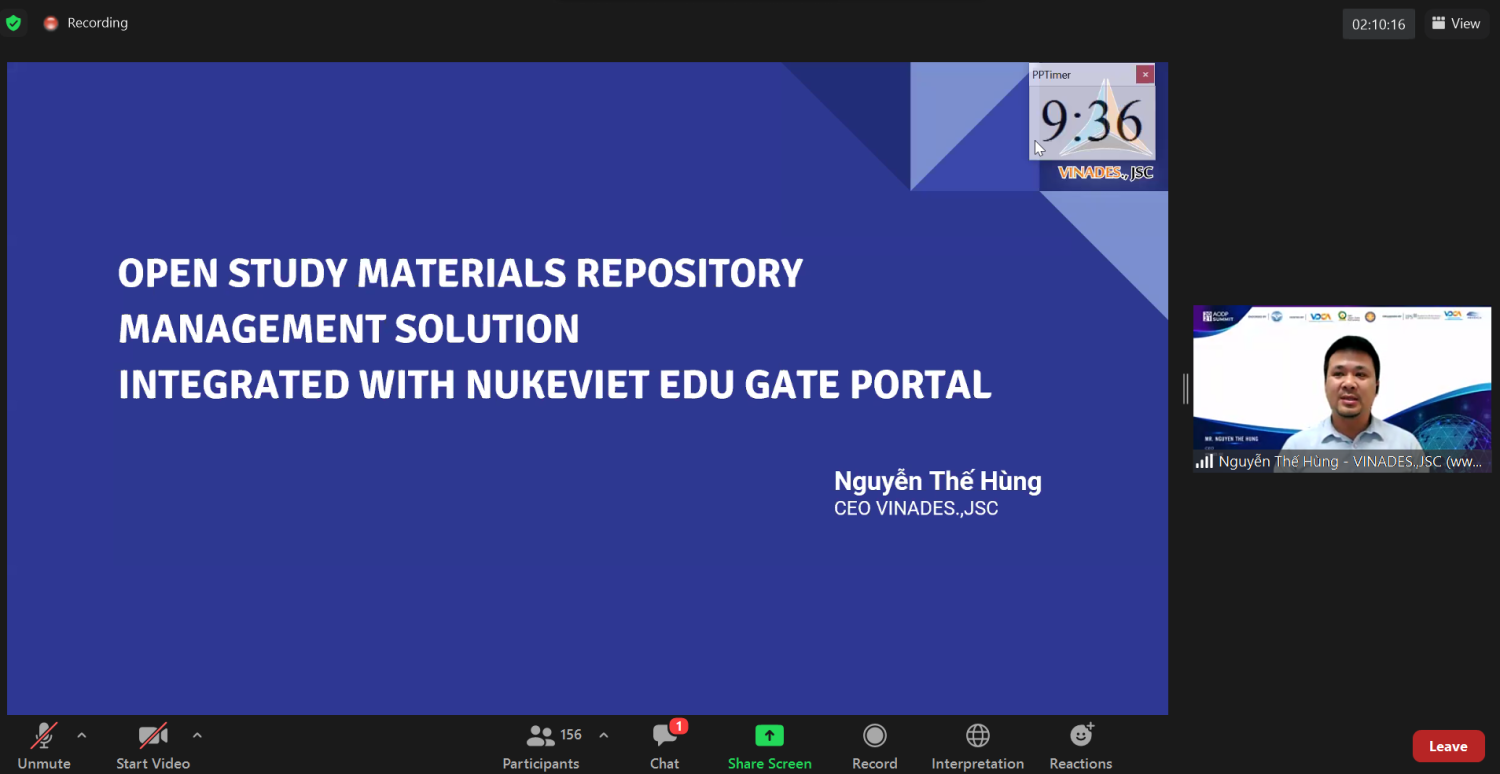Click the slide title OPEN STUDY MATERIALS REPOSITORY
This screenshot has width=1500, height=774.
coord(460,273)
